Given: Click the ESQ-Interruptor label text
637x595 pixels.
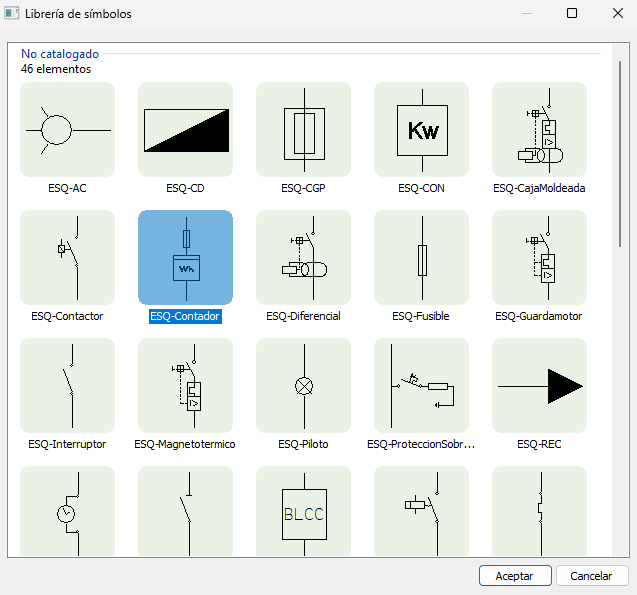Looking at the screenshot, I should [67, 444].
